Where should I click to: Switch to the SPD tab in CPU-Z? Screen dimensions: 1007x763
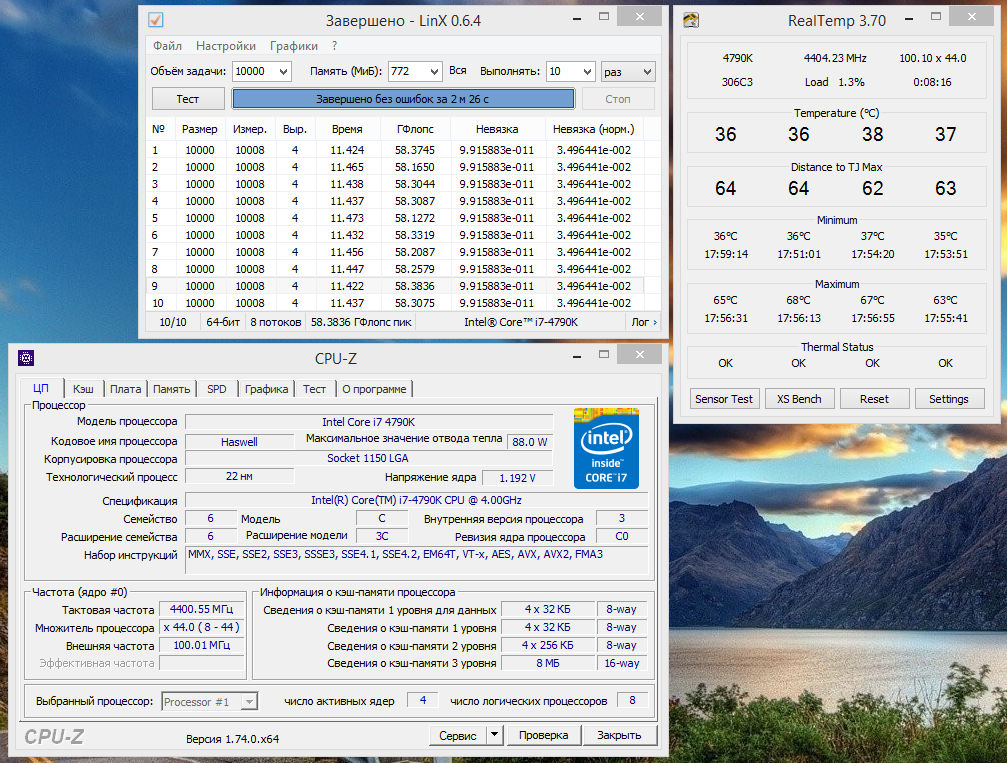point(217,389)
